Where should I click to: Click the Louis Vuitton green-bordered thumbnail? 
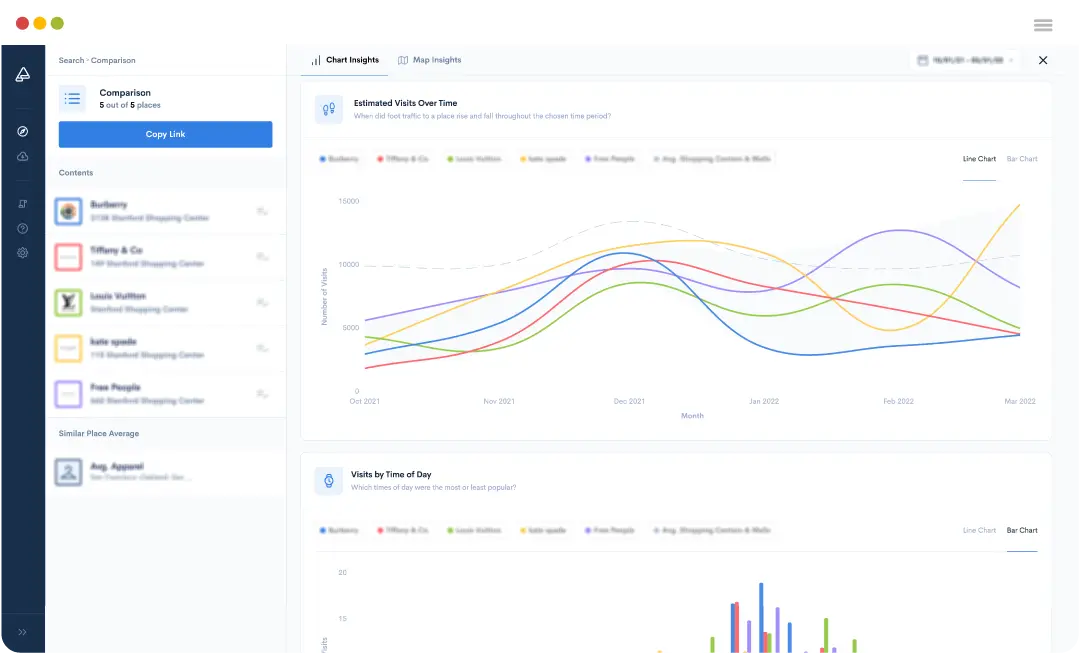pyautogui.click(x=68, y=302)
